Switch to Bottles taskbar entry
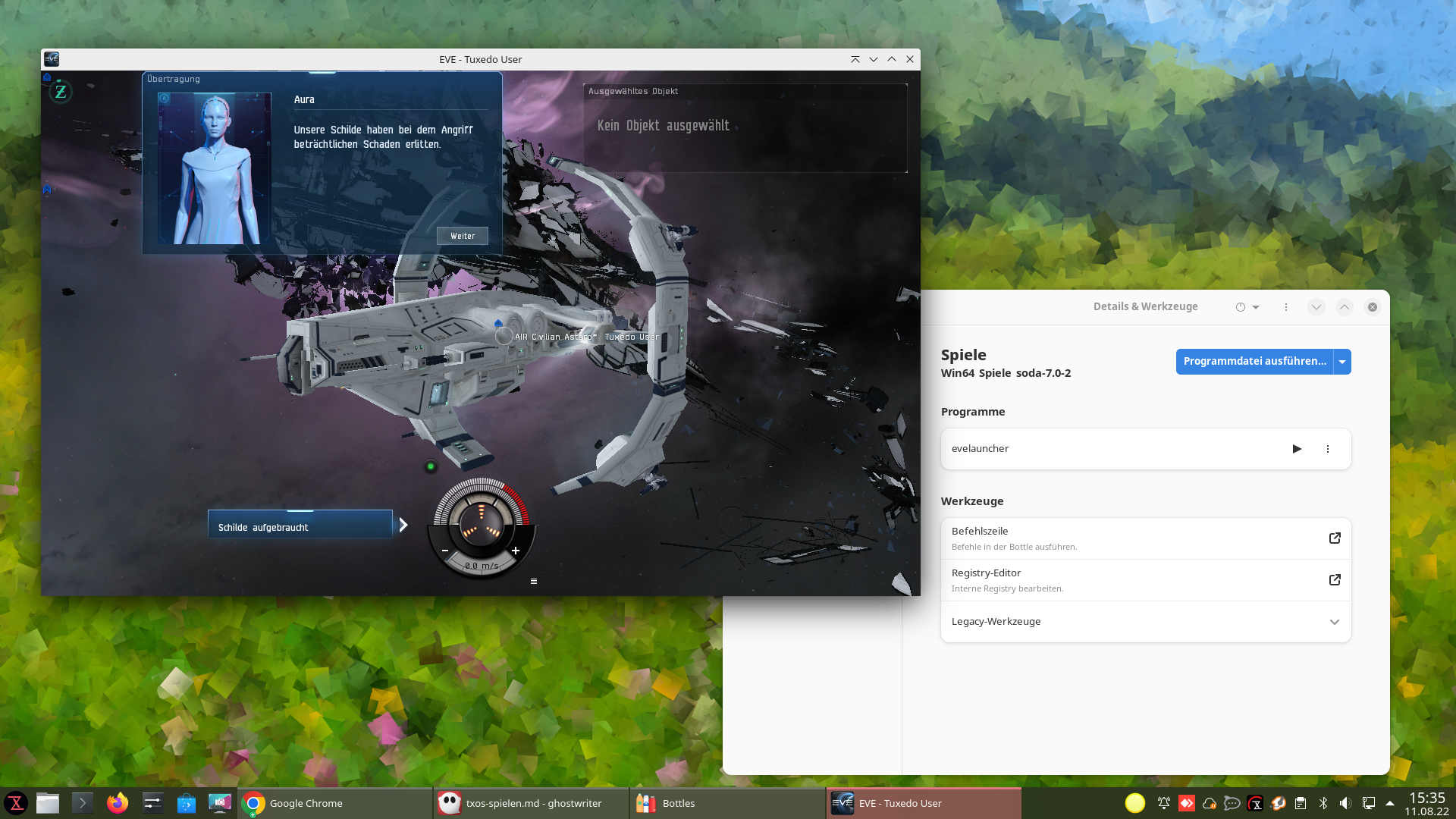The width and height of the screenshot is (1456, 819). point(728,803)
